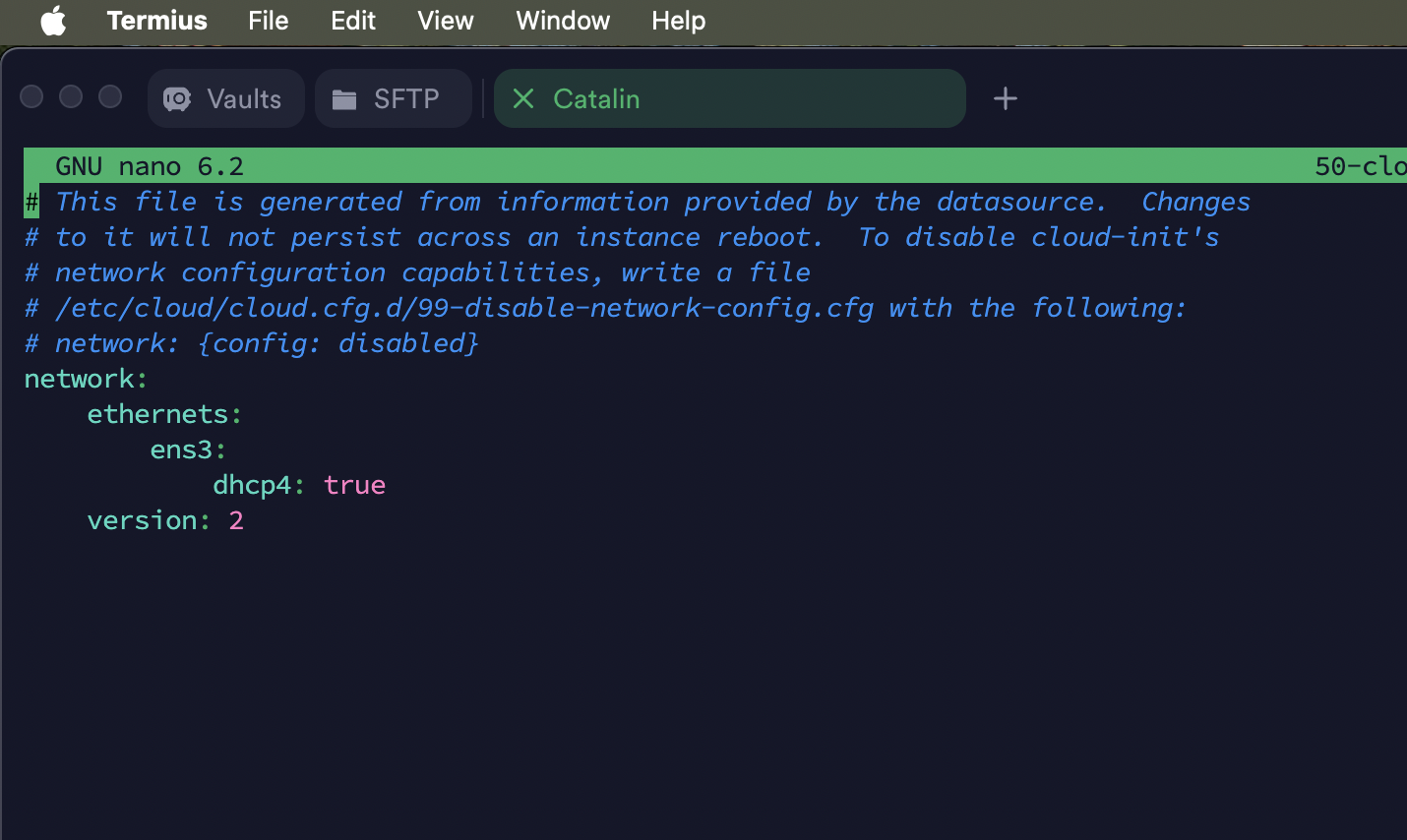Click the green X icon on Catalin tab
This screenshot has width=1407, height=840.
pyautogui.click(x=523, y=98)
